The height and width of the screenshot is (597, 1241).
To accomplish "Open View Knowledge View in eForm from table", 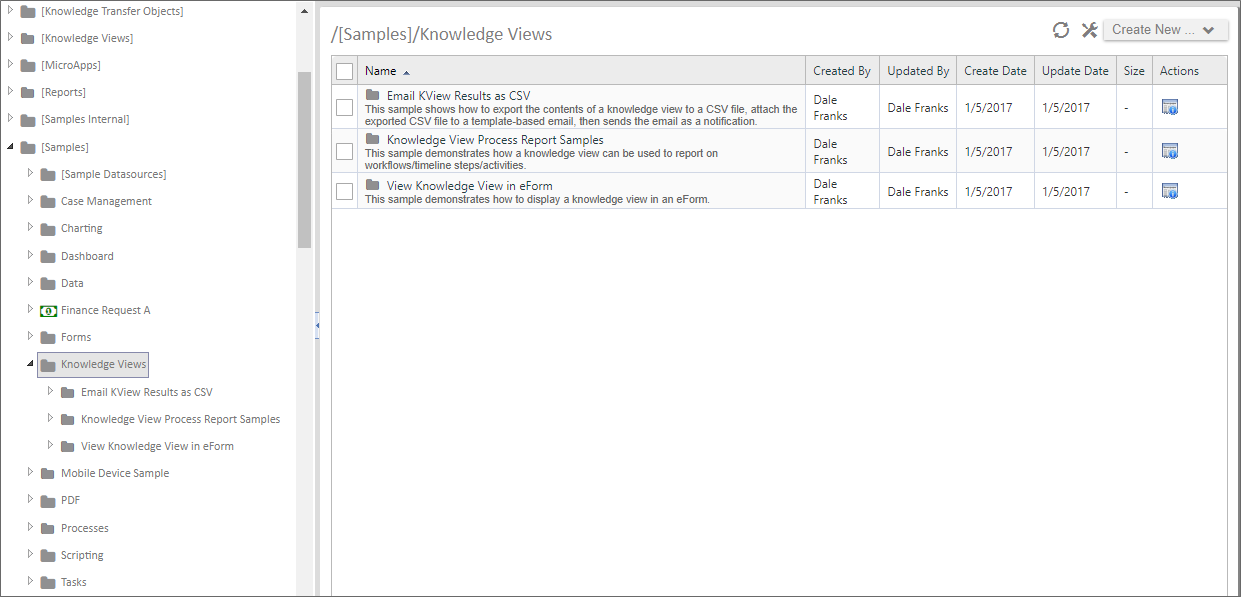I will [469, 186].
